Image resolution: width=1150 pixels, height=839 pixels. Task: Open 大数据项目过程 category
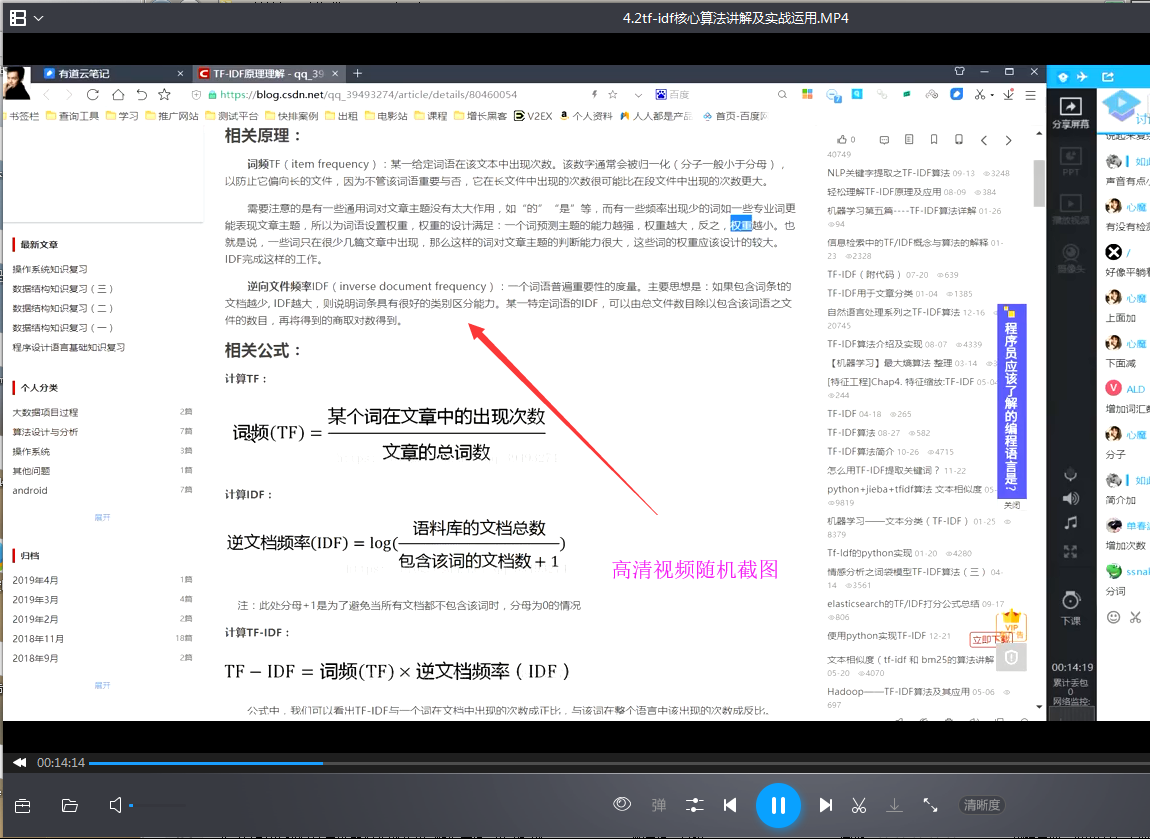(45, 412)
